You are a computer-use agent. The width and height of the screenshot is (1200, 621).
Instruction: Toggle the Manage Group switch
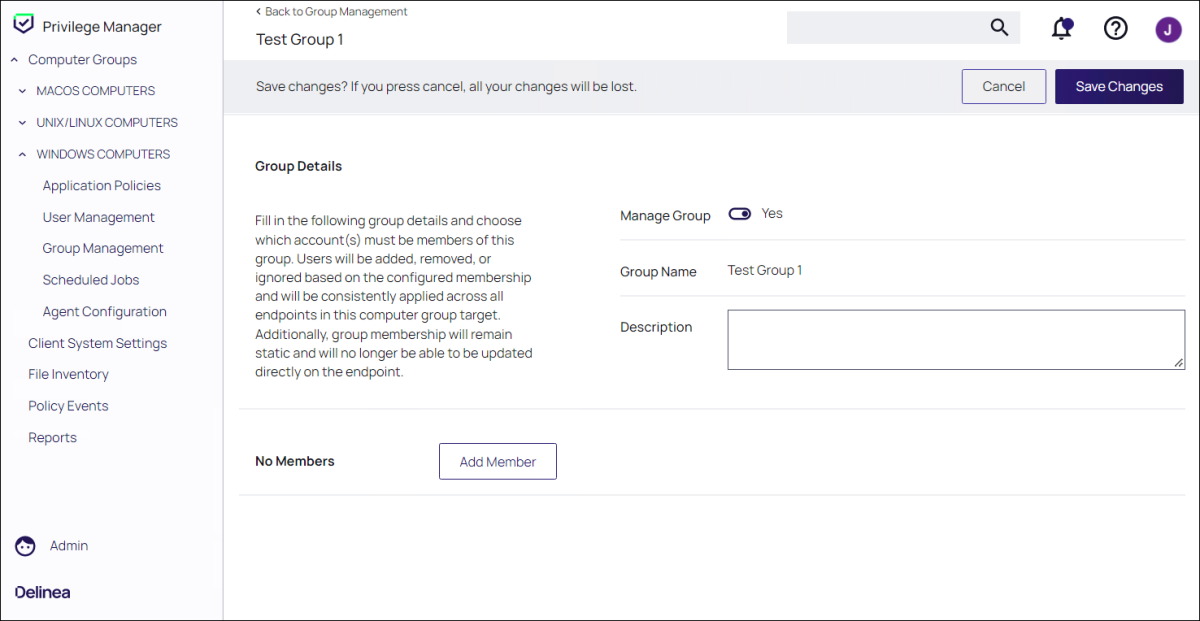tap(740, 214)
